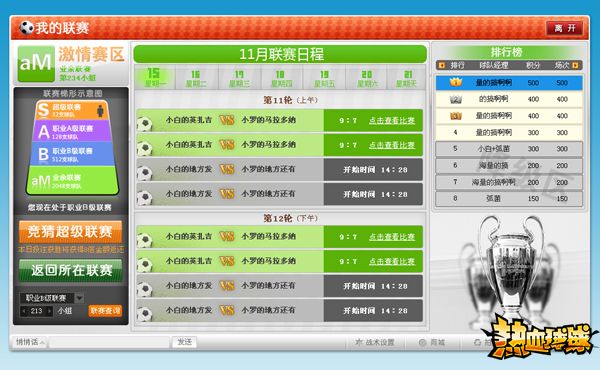Click first 点击查看比赛 link in round 11
The width and height of the screenshot is (600, 370).
(392, 121)
